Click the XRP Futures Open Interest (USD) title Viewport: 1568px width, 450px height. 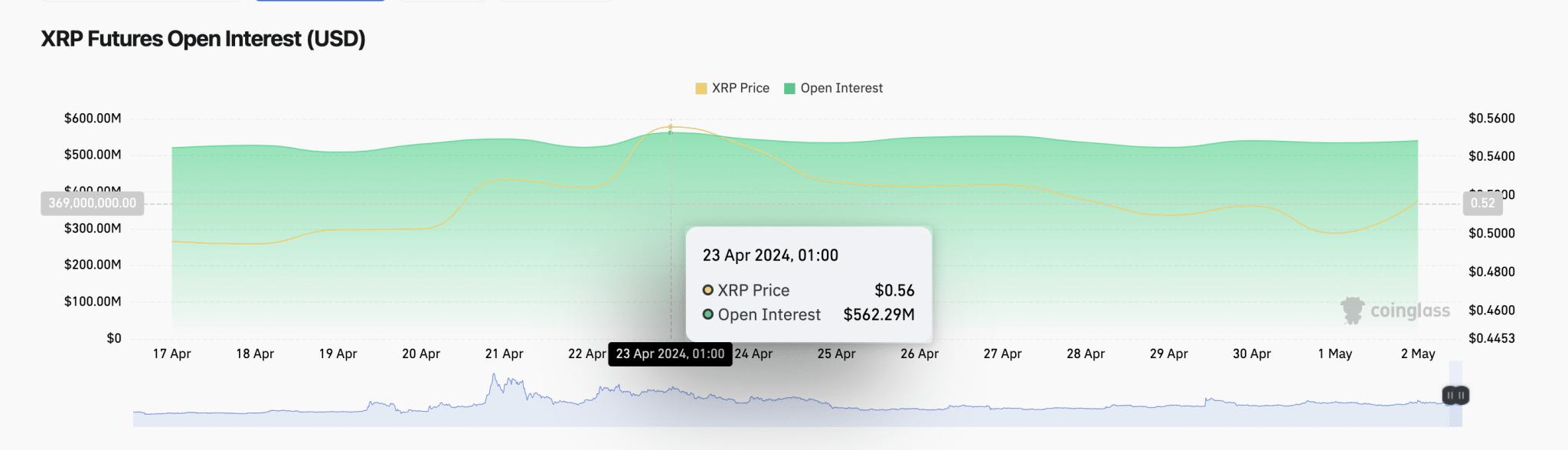pos(203,39)
